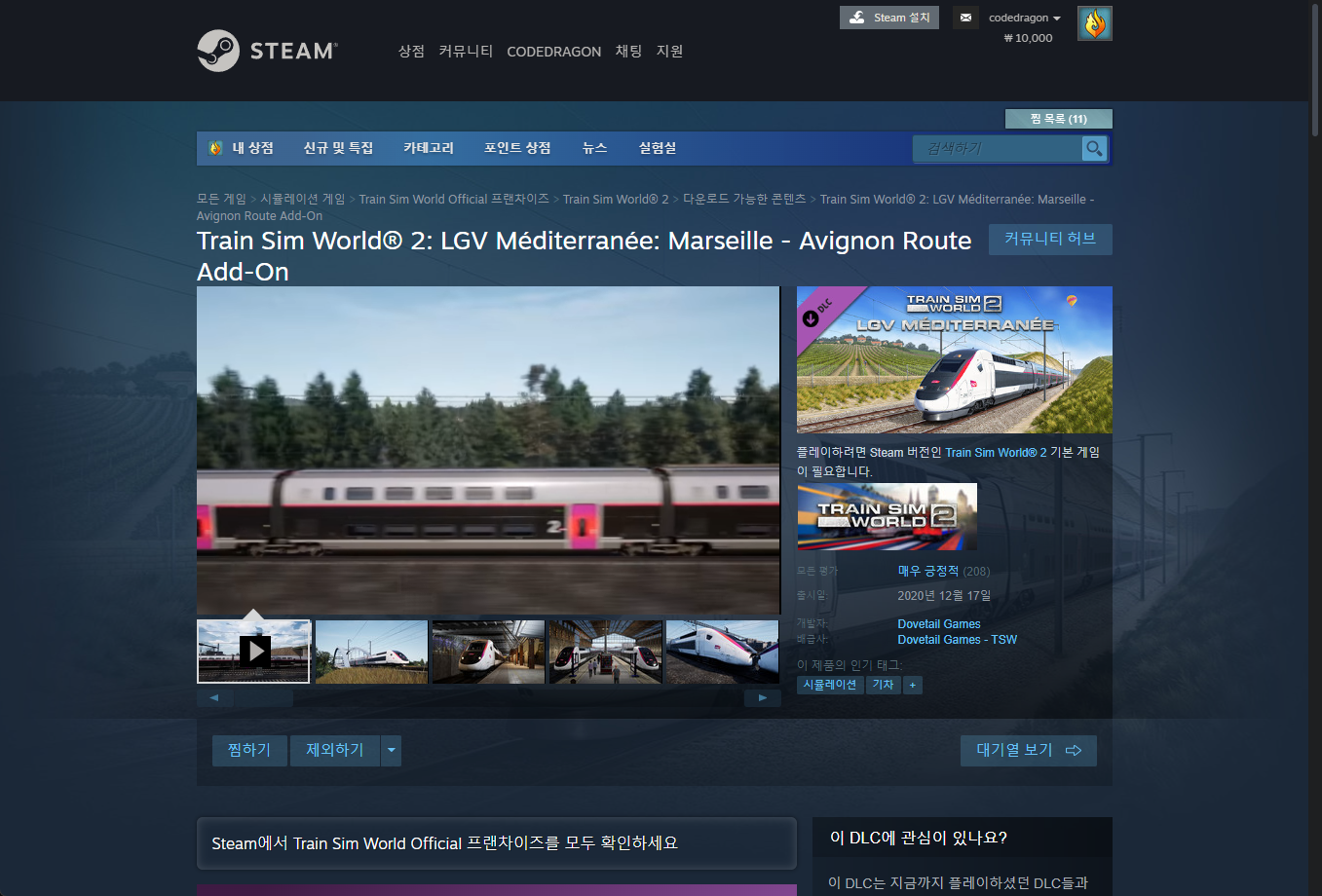
Task: Click 시뮬레이션 게임 breadcrumb link
Action: coord(303,199)
